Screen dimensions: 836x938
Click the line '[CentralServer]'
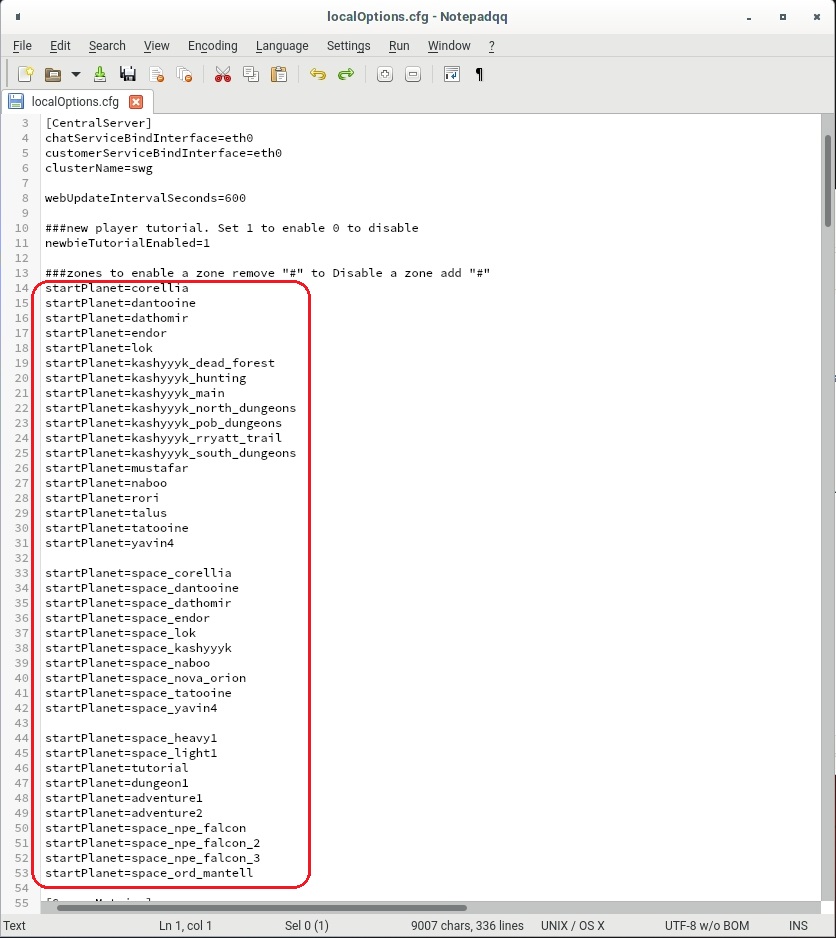click(98, 123)
